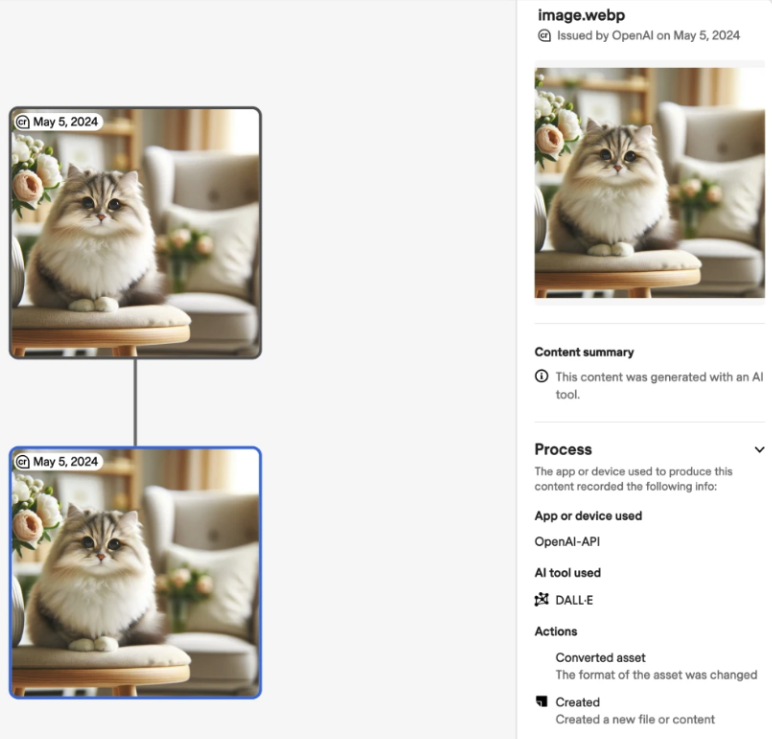This screenshot has width=772, height=739.
Task: Select the highlighted bottom cat image node
Action: pos(135,573)
